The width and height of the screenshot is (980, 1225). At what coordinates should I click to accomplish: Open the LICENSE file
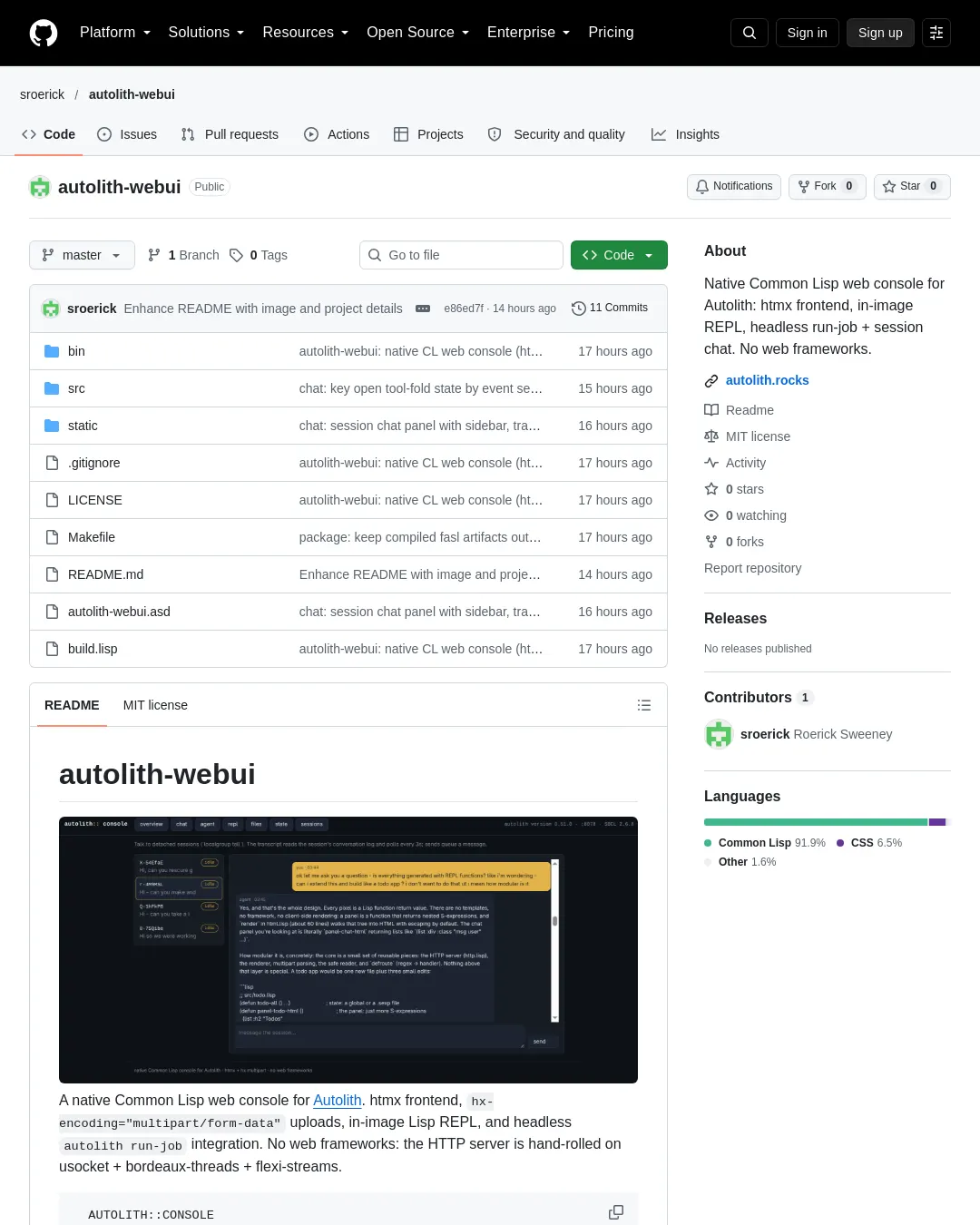pos(94,500)
